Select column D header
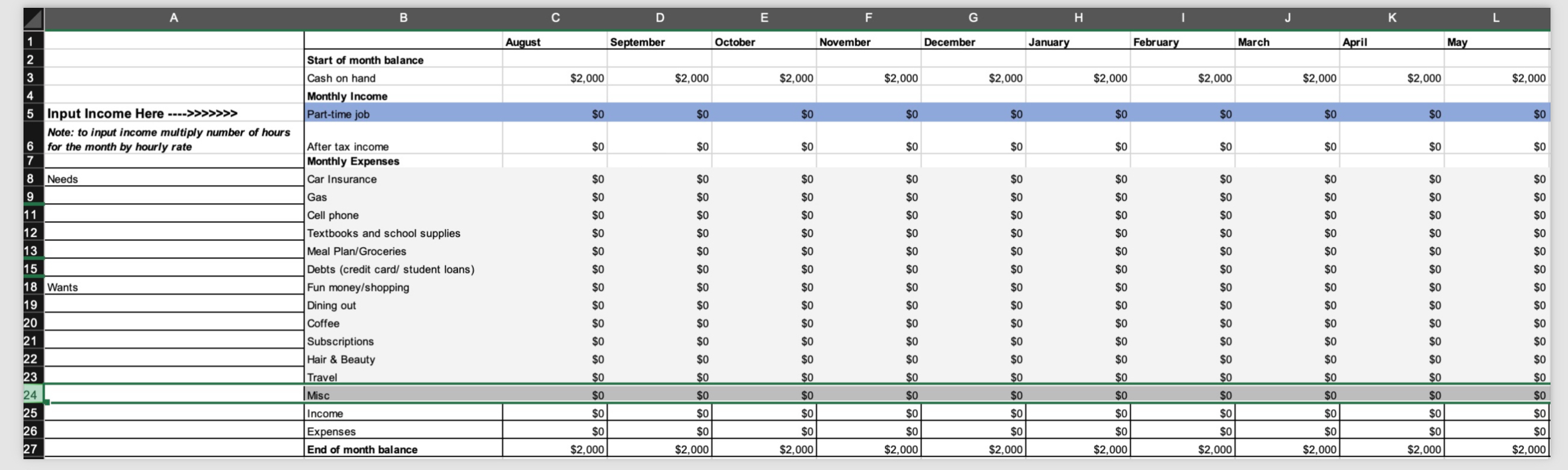This screenshot has height=470, width=1568. (x=660, y=18)
